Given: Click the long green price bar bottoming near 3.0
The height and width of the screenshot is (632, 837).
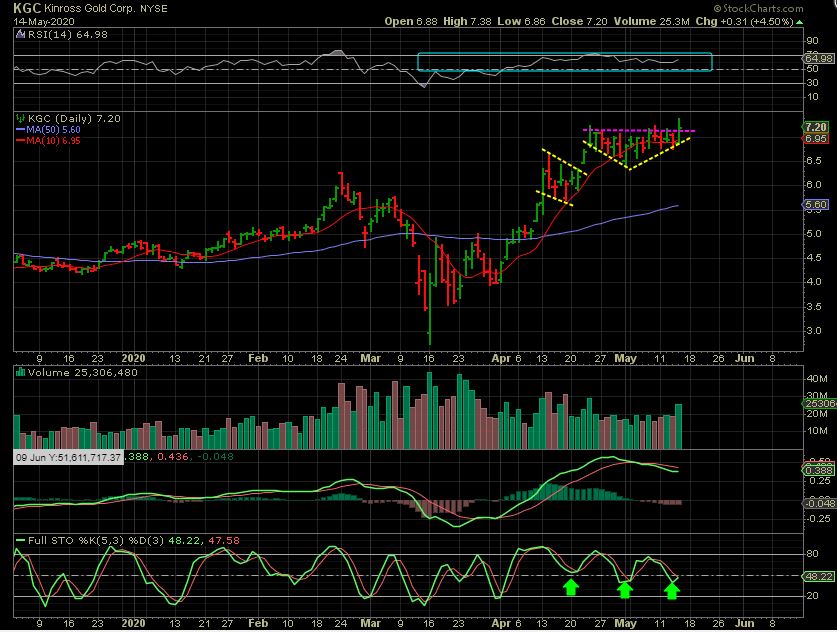Looking at the screenshot, I should click(430, 307).
